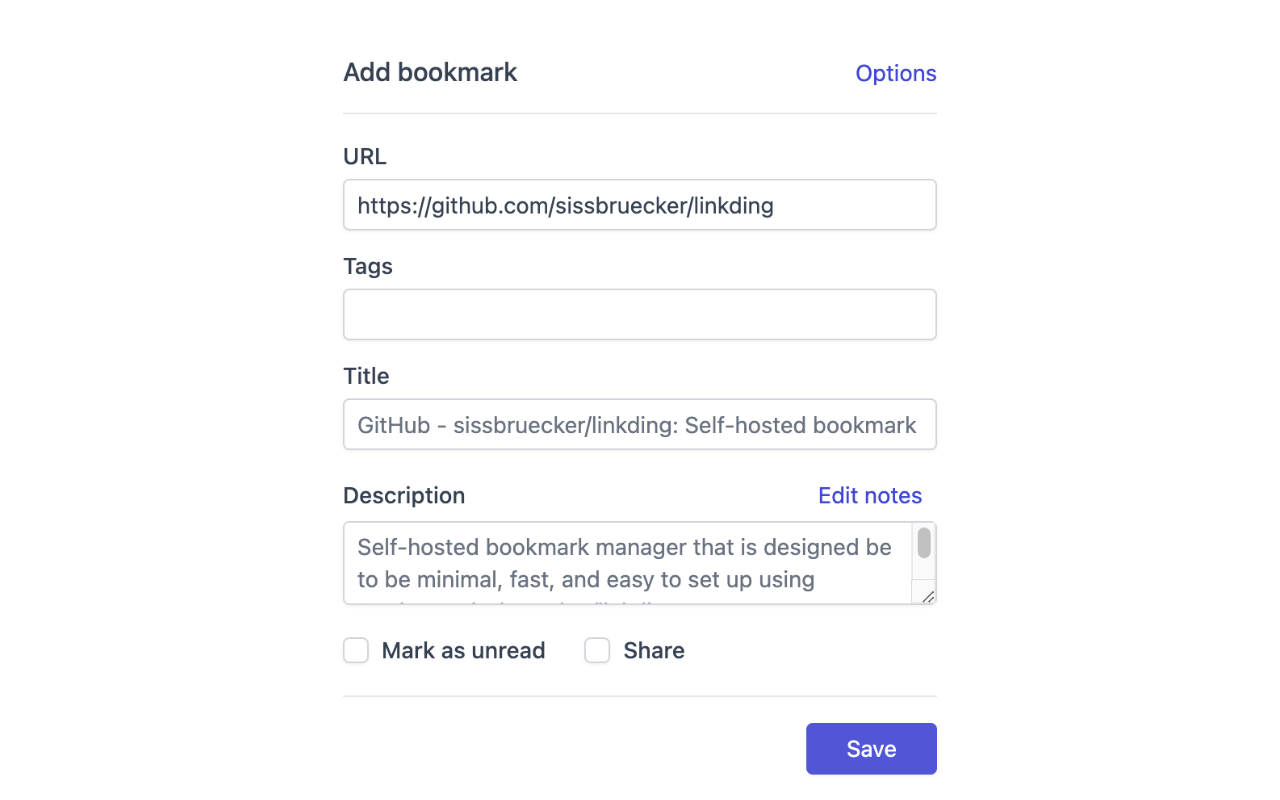Click the Save button
The height and width of the screenshot is (800, 1280).
point(870,748)
